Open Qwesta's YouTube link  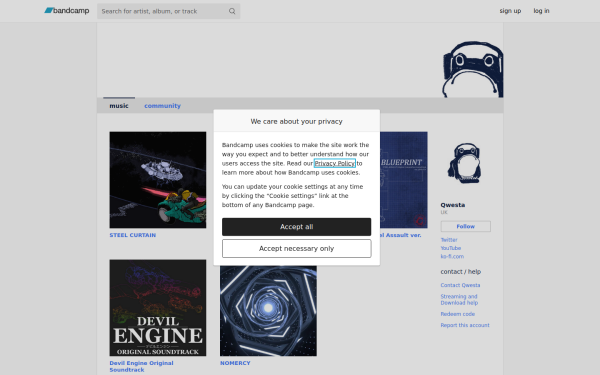tap(451, 248)
